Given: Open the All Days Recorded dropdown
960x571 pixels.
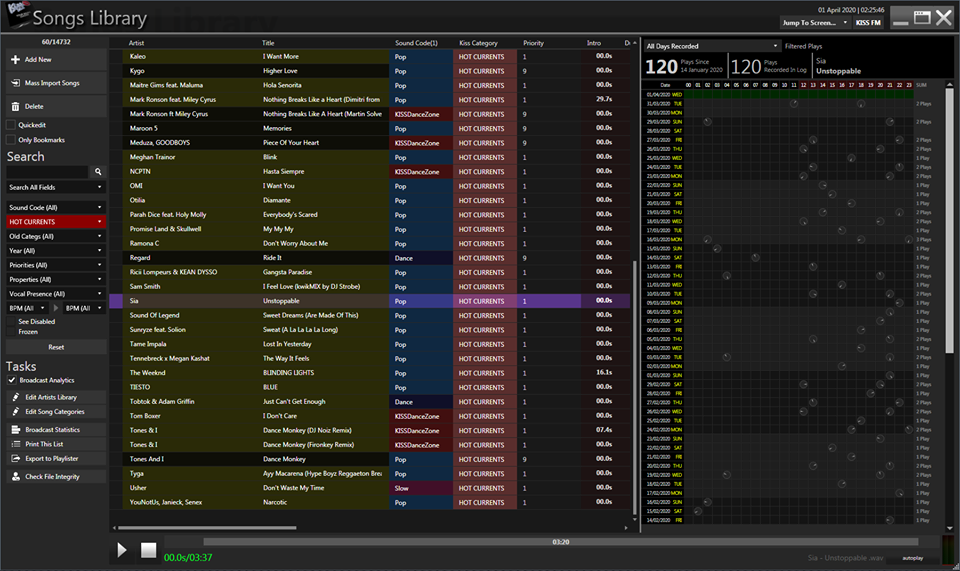Looking at the screenshot, I should pos(712,46).
